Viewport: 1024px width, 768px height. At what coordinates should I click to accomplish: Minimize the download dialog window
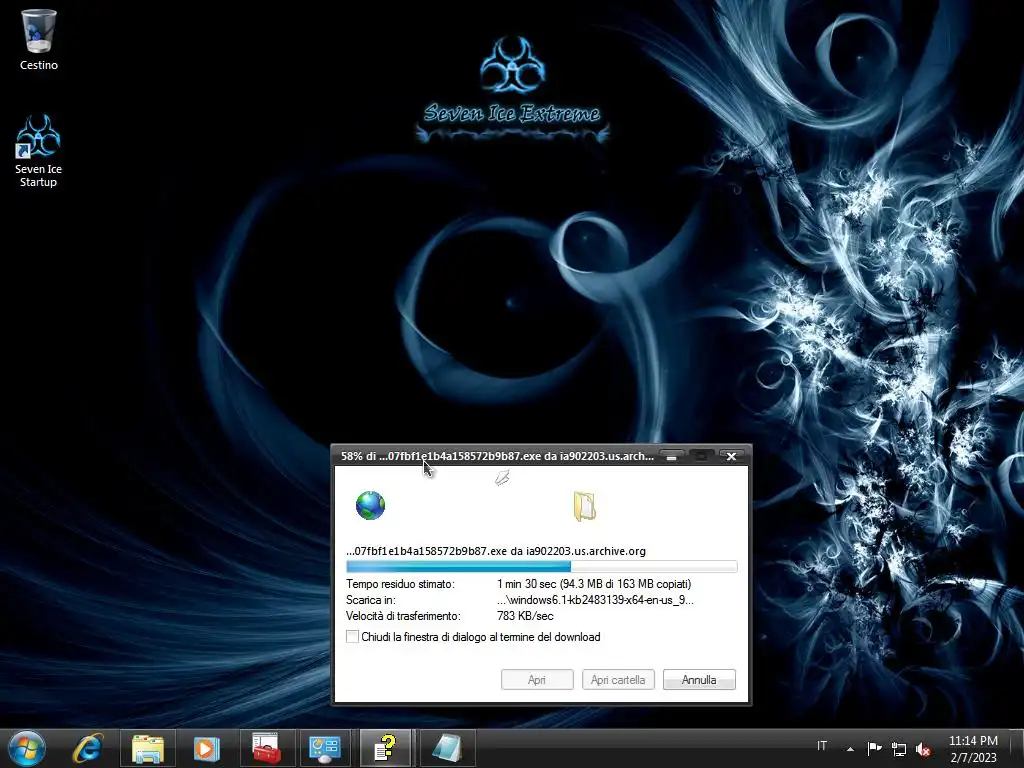point(671,456)
